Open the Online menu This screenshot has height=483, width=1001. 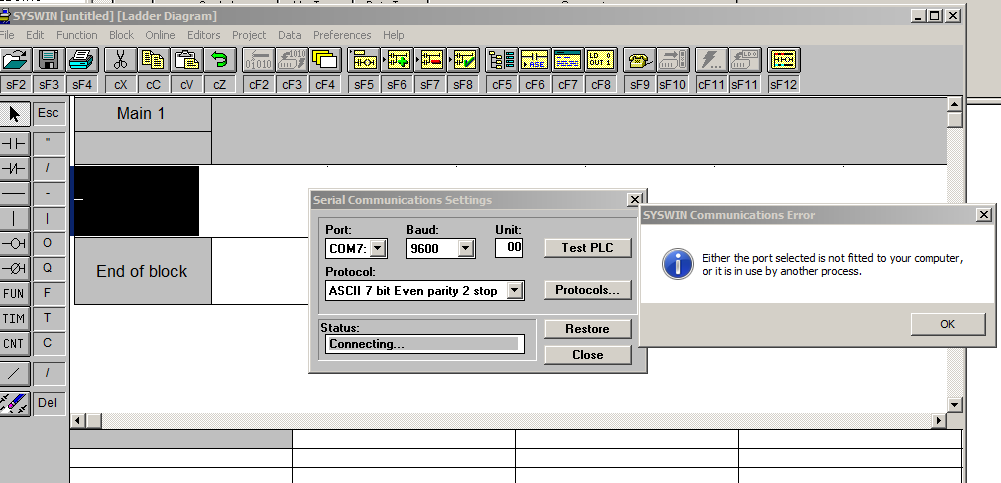coord(160,35)
